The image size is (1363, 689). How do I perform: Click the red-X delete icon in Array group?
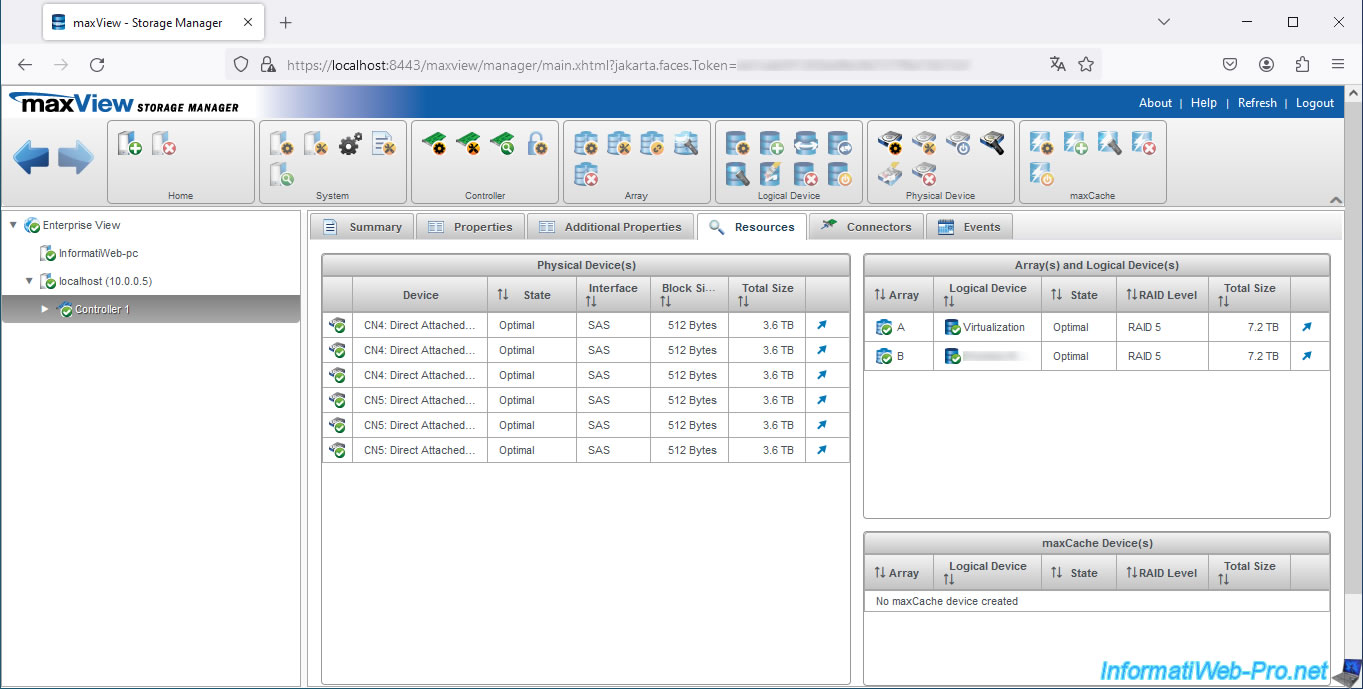coord(587,175)
